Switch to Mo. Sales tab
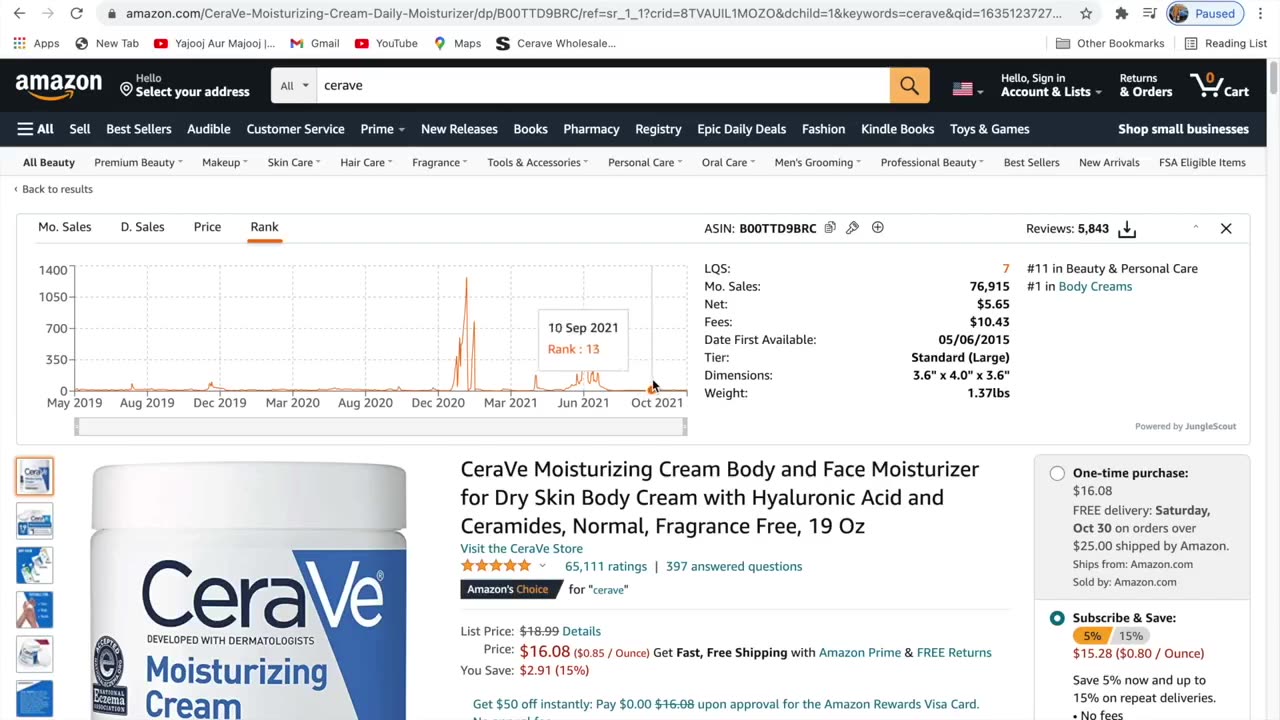 (x=65, y=227)
